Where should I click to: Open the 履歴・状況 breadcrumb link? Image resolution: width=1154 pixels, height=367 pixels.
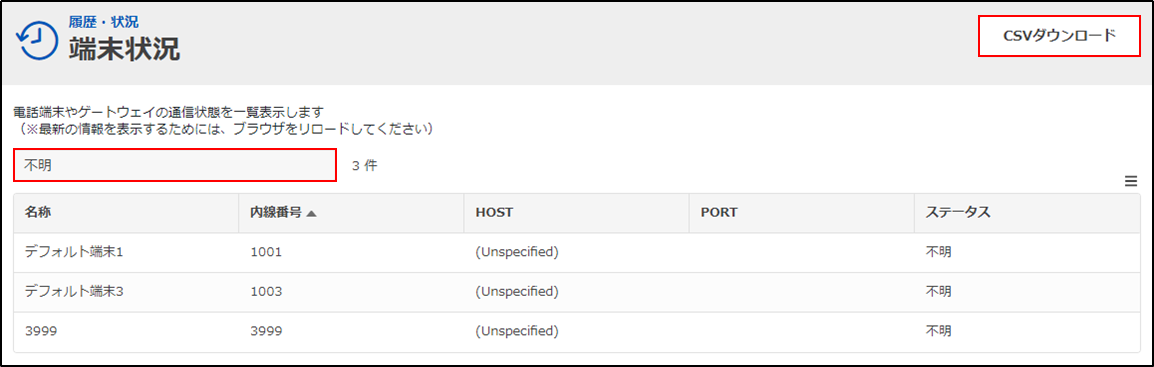tap(104, 22)
